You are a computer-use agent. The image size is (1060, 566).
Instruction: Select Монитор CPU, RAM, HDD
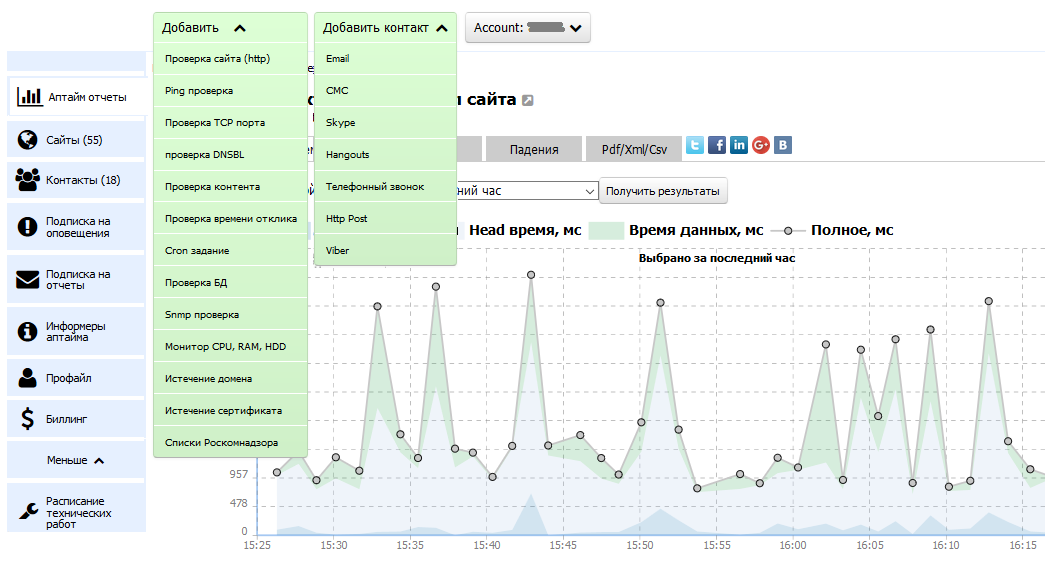(x=231, y=346)
